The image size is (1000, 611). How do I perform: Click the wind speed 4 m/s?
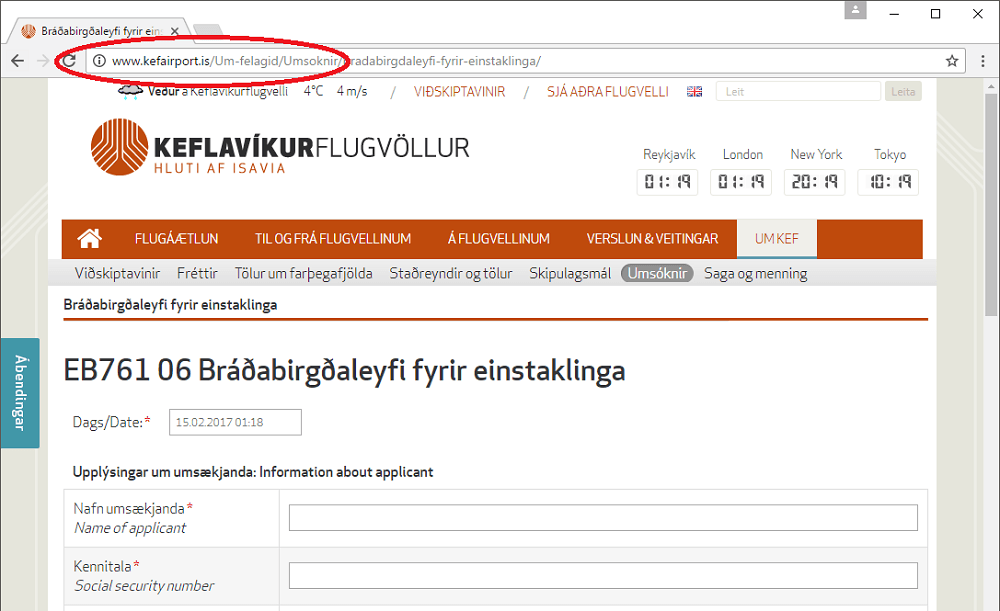pyautogui.click(x=352, y=91)
